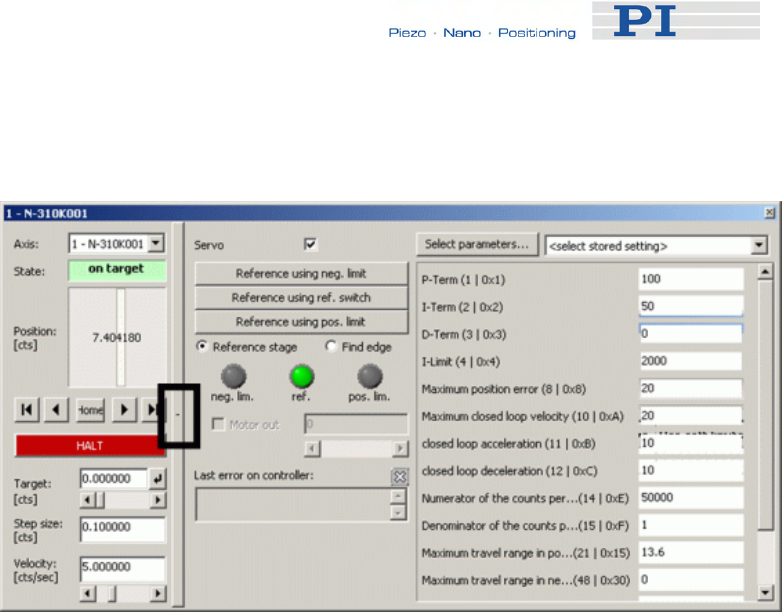Click the error box's scroll up arrow
782x612 pixels.
[x=398, y=496]
